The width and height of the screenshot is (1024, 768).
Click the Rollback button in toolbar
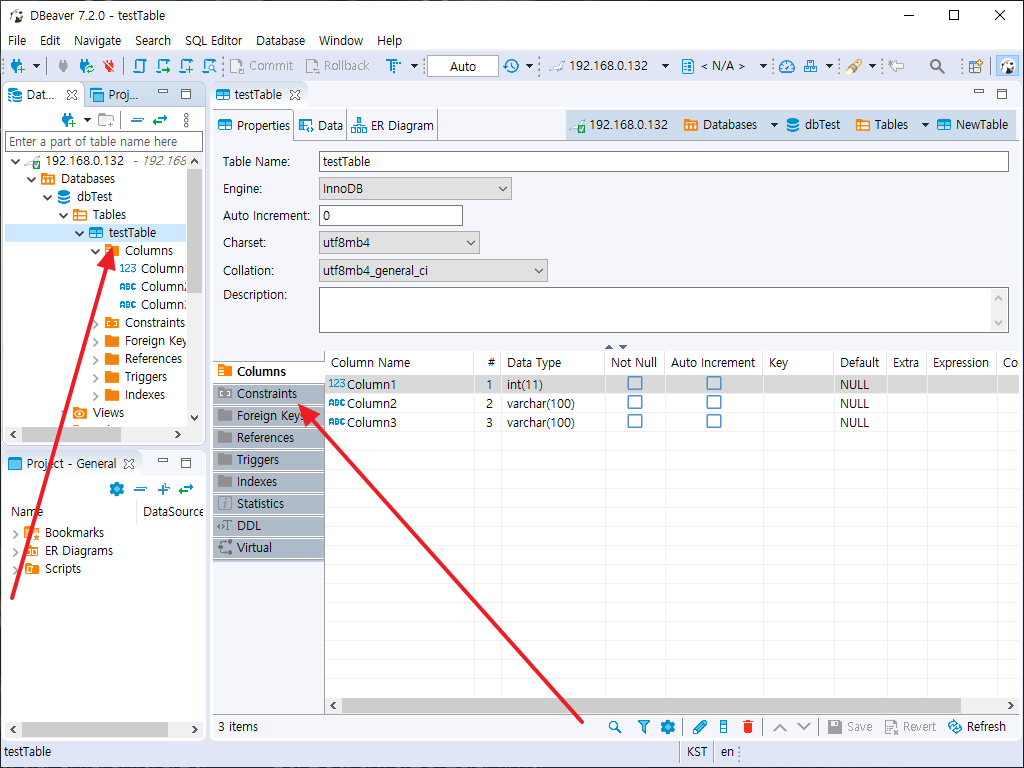[338, 66]
